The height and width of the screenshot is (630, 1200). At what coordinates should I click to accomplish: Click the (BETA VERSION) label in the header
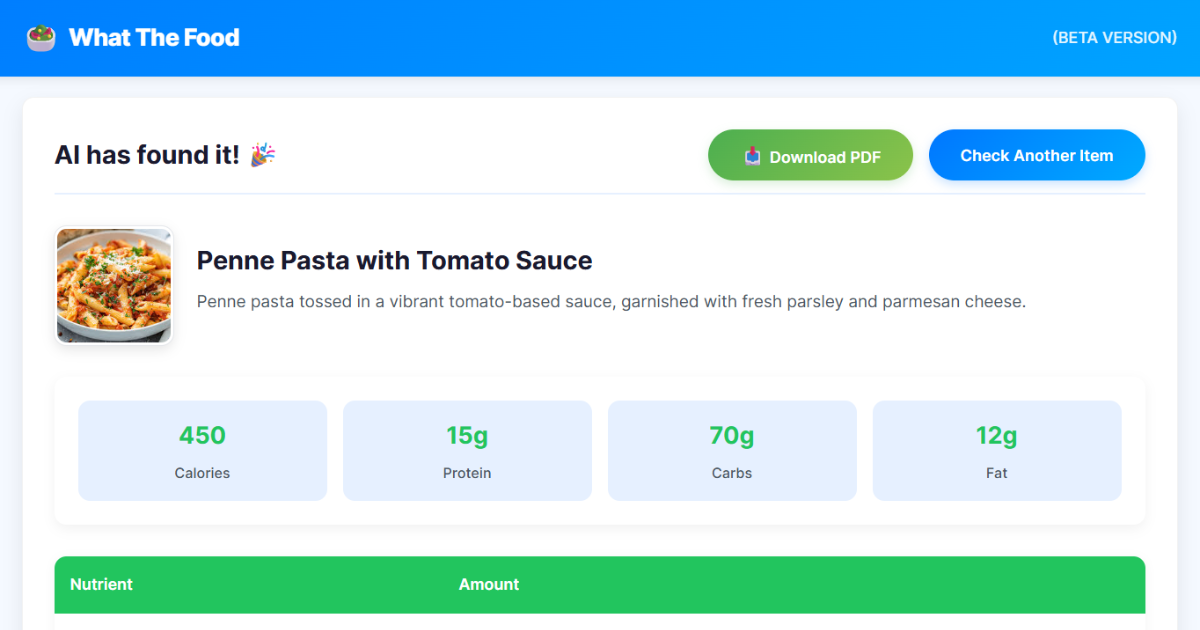click(1114, 37)
